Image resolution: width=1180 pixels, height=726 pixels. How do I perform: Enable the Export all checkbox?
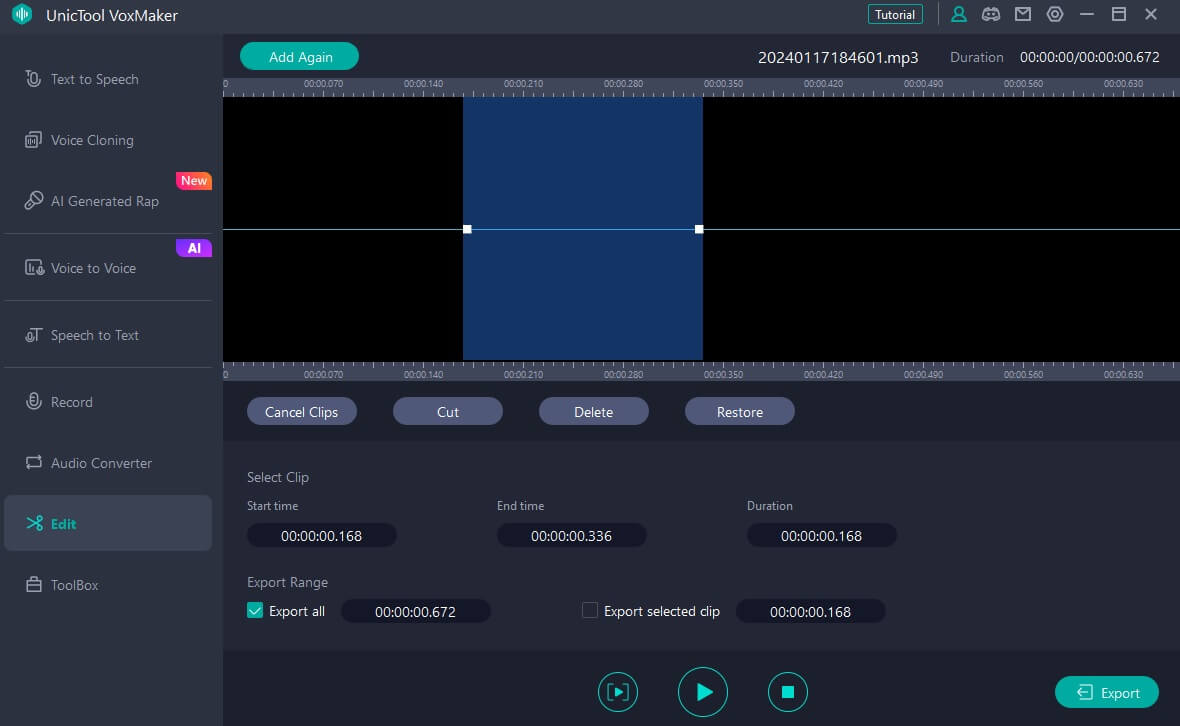pyautogui.click(x=255, y=610)
